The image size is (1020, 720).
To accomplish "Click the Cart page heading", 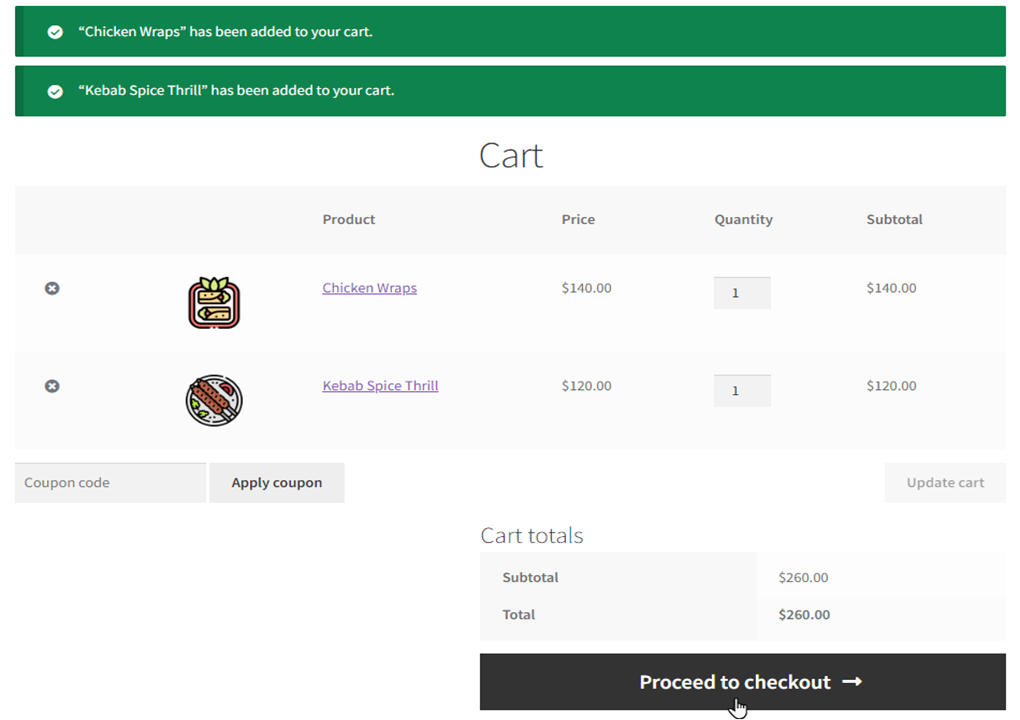I will (511, 156).
